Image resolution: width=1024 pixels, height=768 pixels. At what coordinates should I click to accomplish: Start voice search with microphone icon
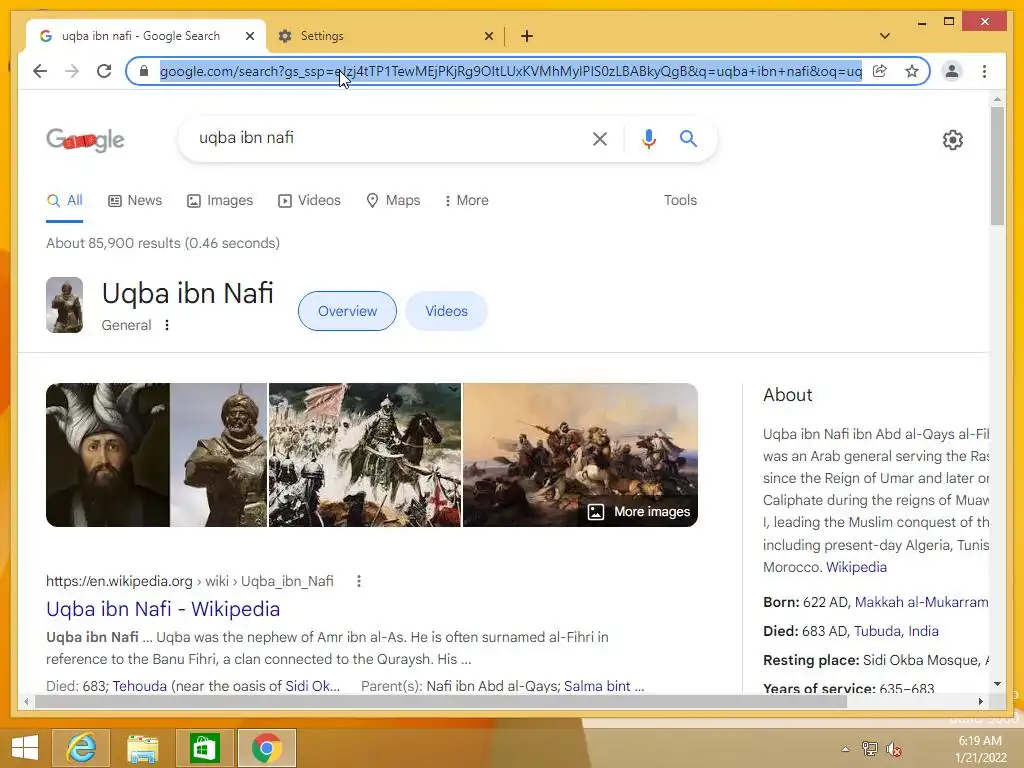648,138
